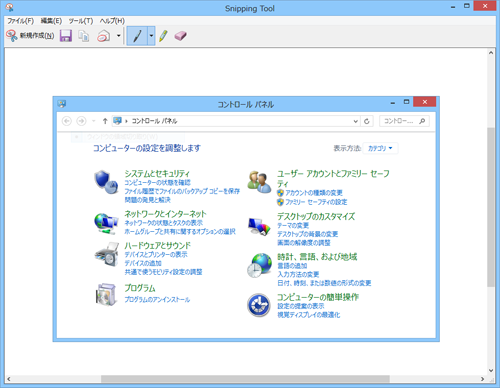500x388 pixels.
Task: Click the Network and Internet globe icon
Action: click(x=106, y=223)
